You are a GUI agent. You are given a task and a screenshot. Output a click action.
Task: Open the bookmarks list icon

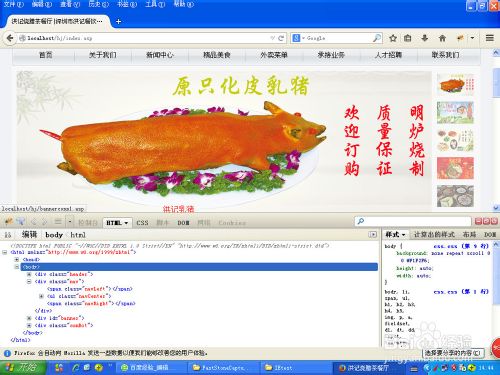(x=408, y=38)
